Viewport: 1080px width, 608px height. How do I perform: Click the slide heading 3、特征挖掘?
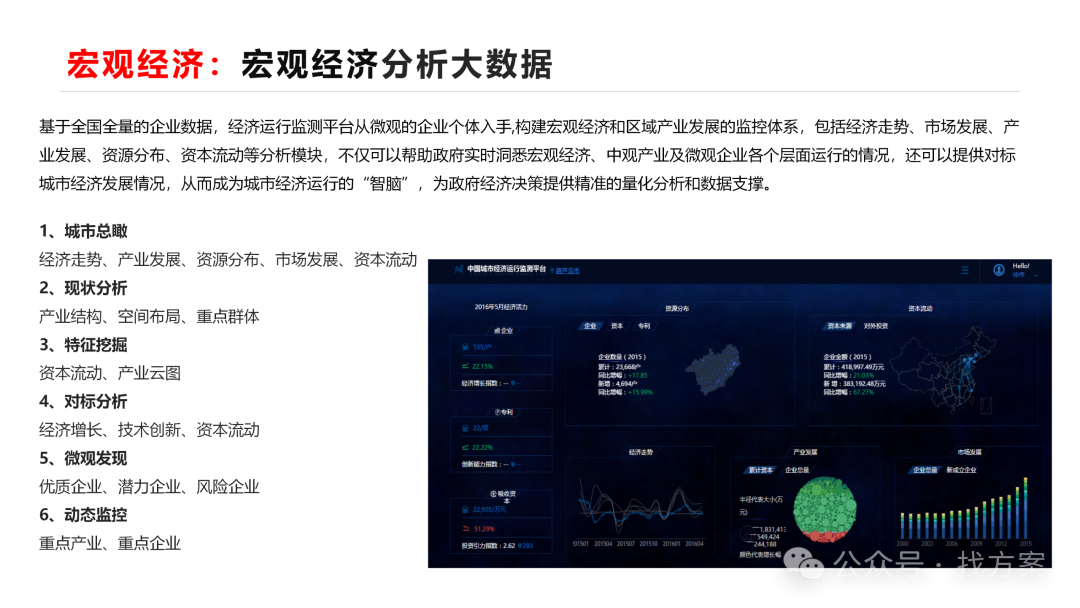click(x=83, y=345)
